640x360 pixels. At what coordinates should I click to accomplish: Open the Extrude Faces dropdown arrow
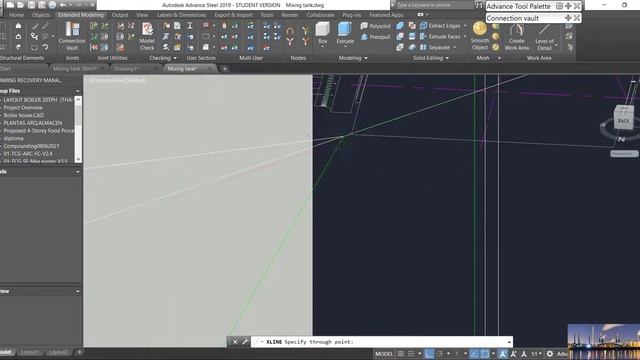click(465, 36)
